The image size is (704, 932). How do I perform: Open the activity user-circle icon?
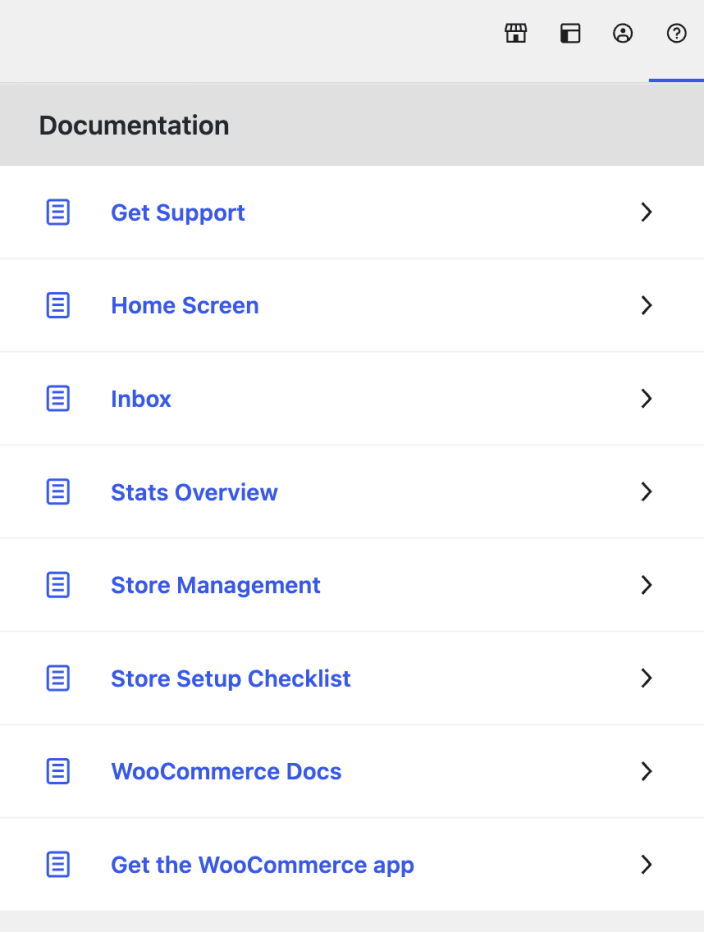click(623, 33)
